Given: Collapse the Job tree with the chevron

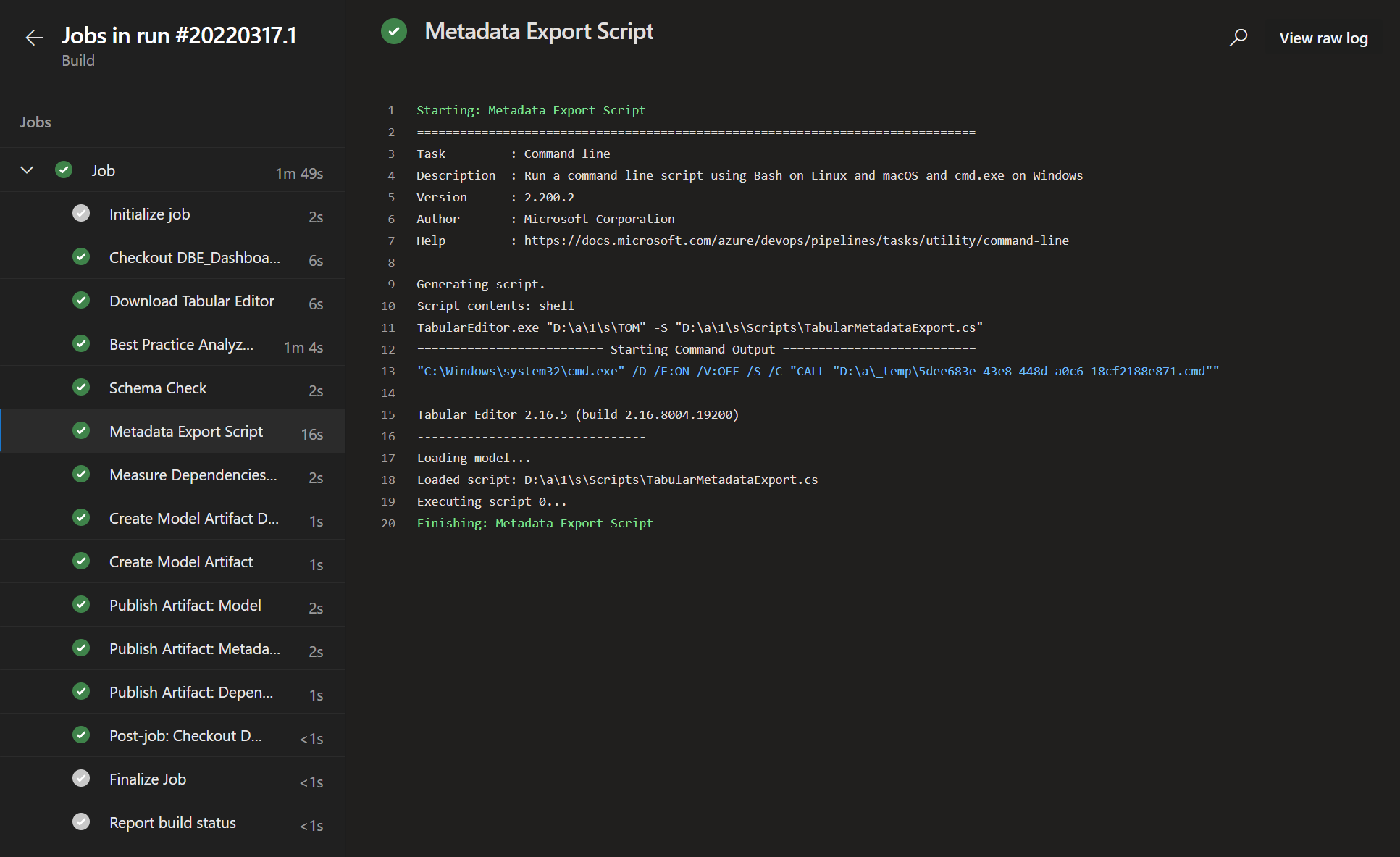Looking at the screenshot, I should [x=27, y=170].
